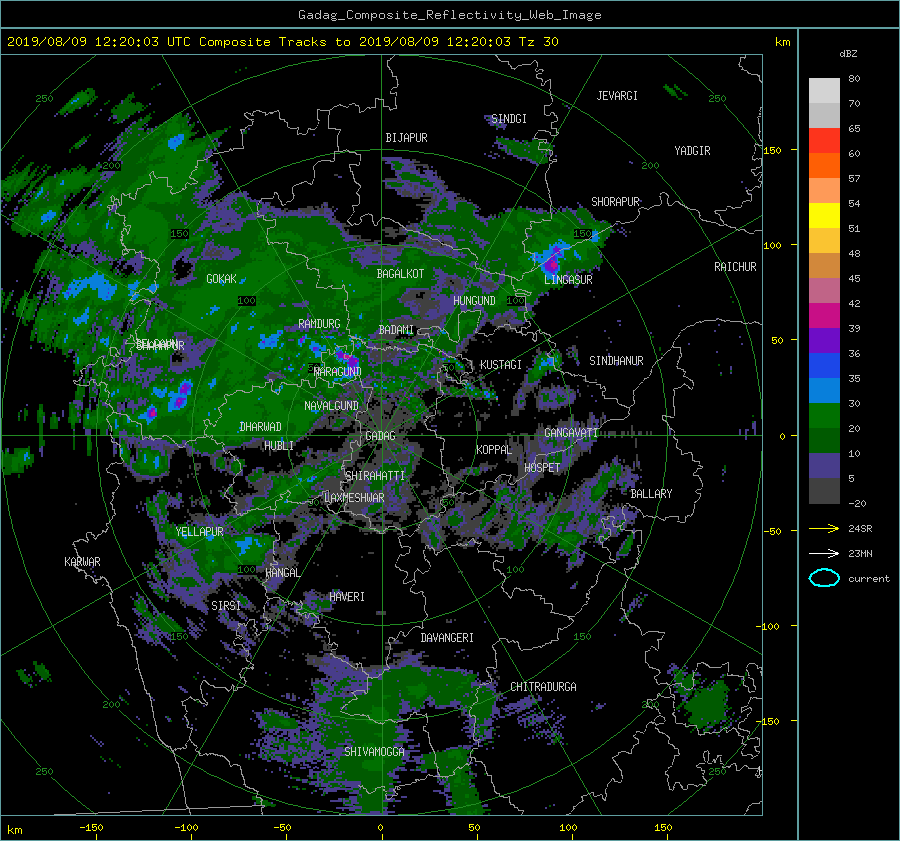
Task: Click the GOKAK city label
Action: pos(222,279)
